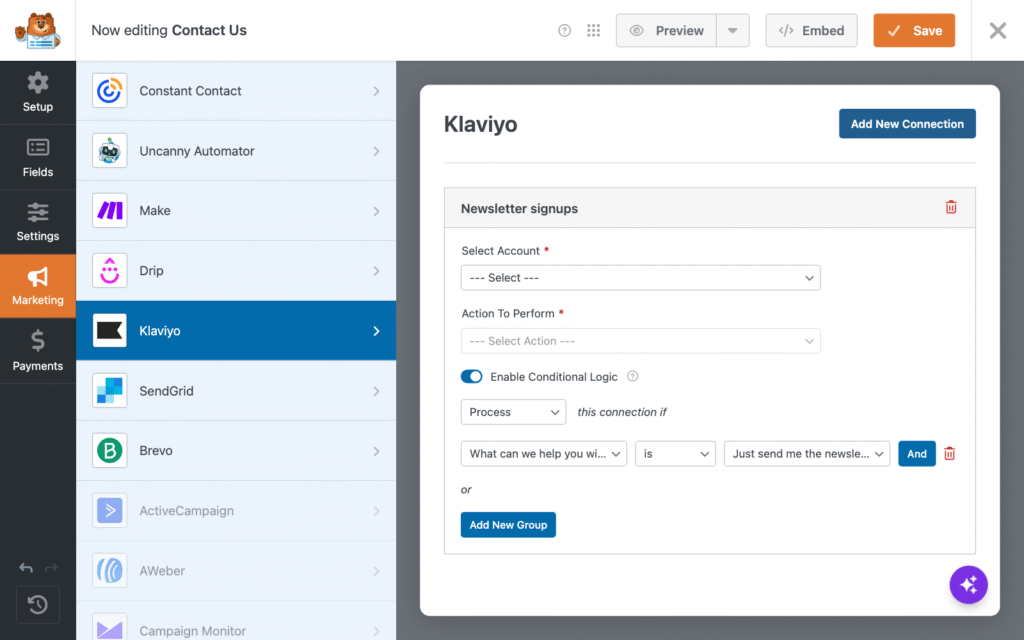Open the revisions history icon
The height and width of the screenshot is (640, 1024).
[38, 605]
